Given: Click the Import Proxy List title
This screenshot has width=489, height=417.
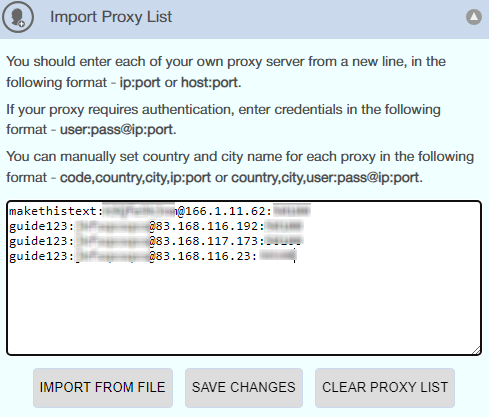Looking at the screenshot, I should [x=111, y=17].
